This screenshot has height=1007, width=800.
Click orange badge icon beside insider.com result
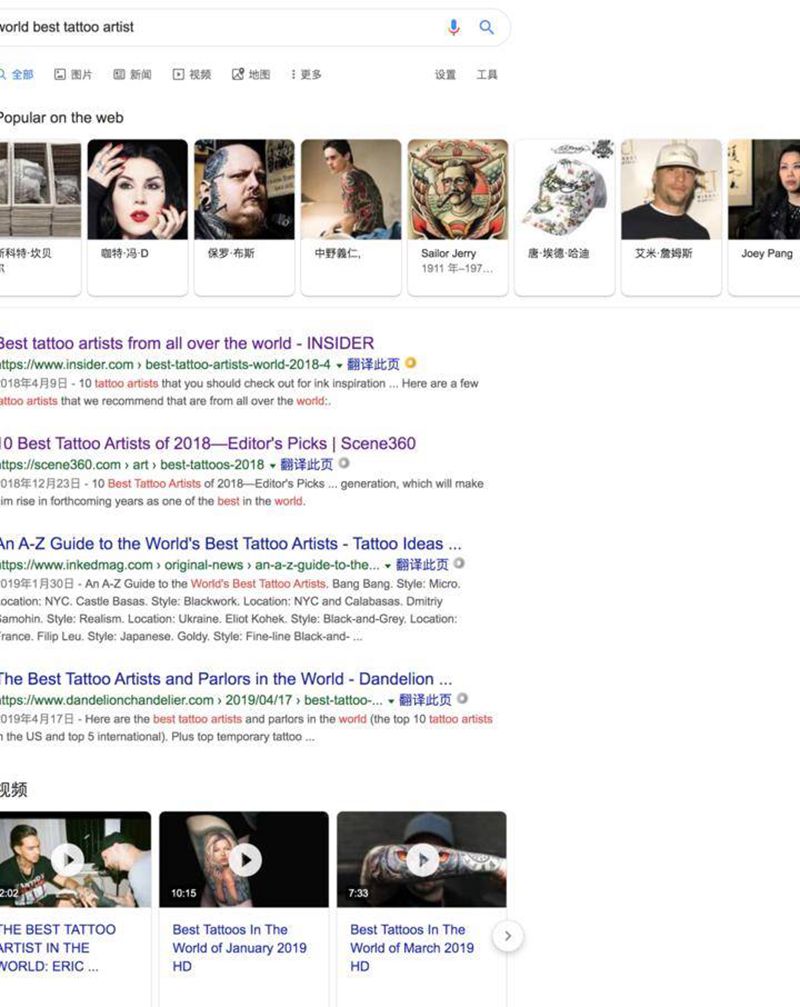(410, 363)
